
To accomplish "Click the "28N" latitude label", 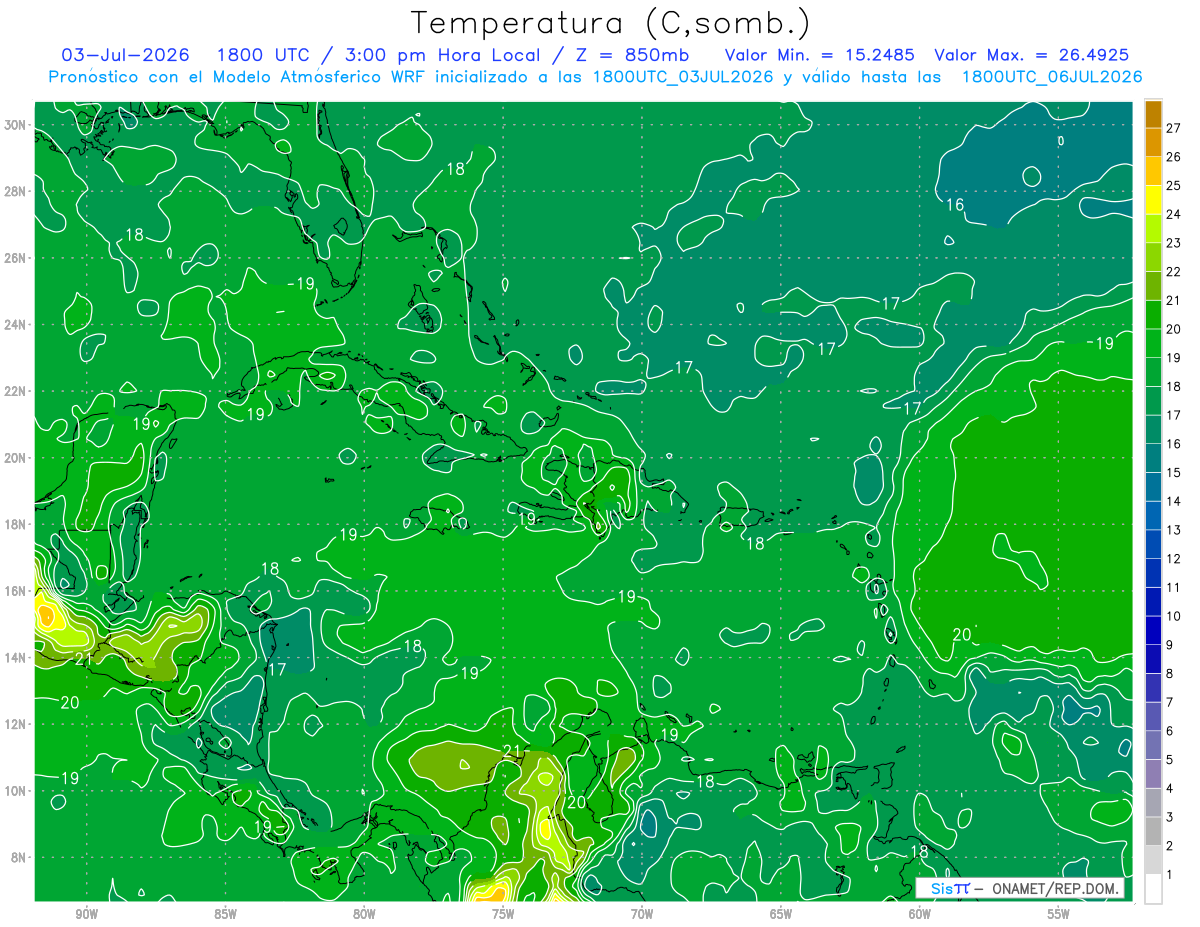I will coord(14,191).
